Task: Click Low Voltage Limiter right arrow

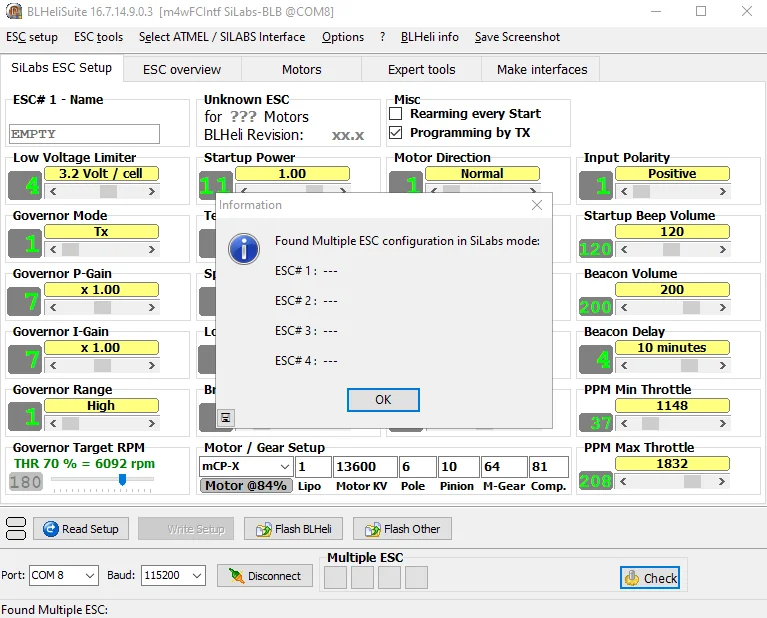Action: pos(152,192)
